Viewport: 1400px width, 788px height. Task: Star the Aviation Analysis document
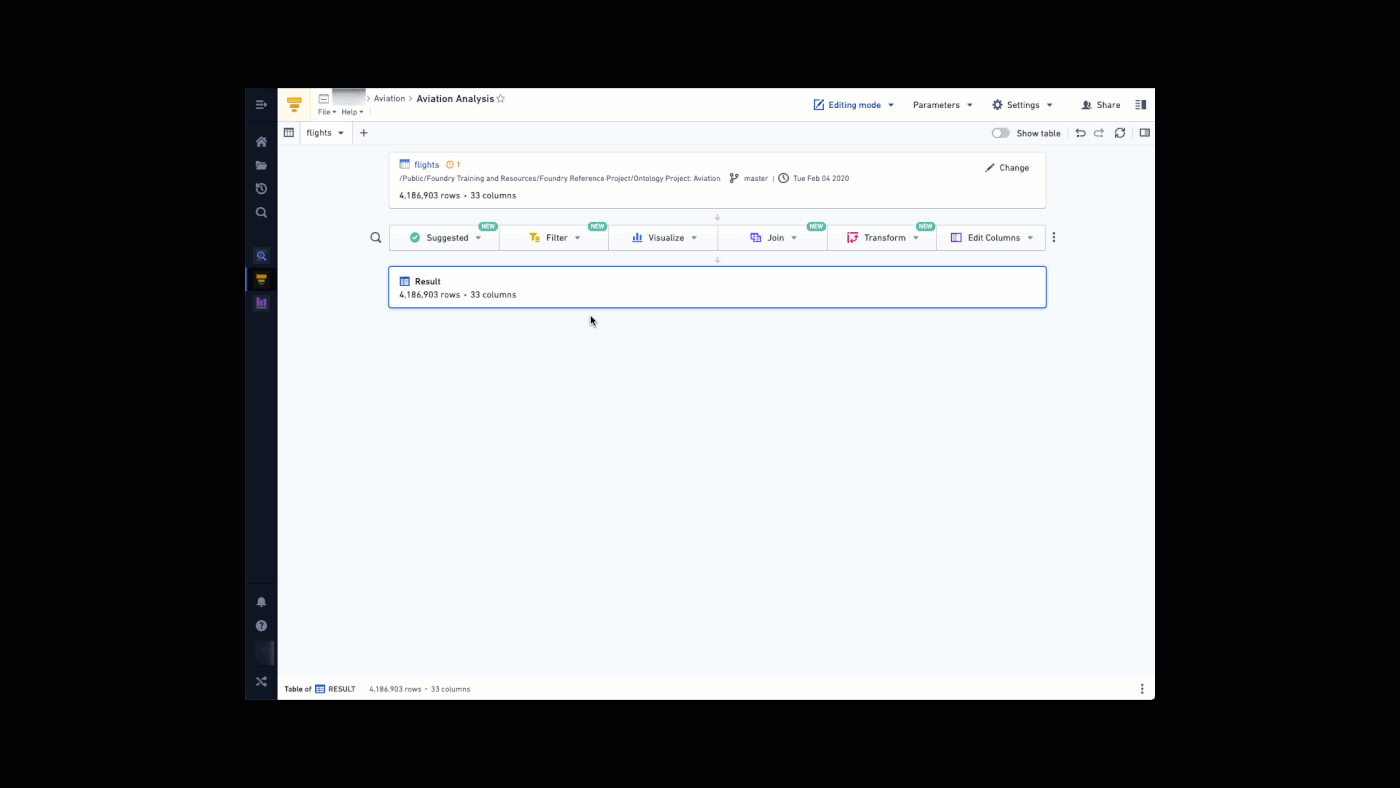coord(501,99)
